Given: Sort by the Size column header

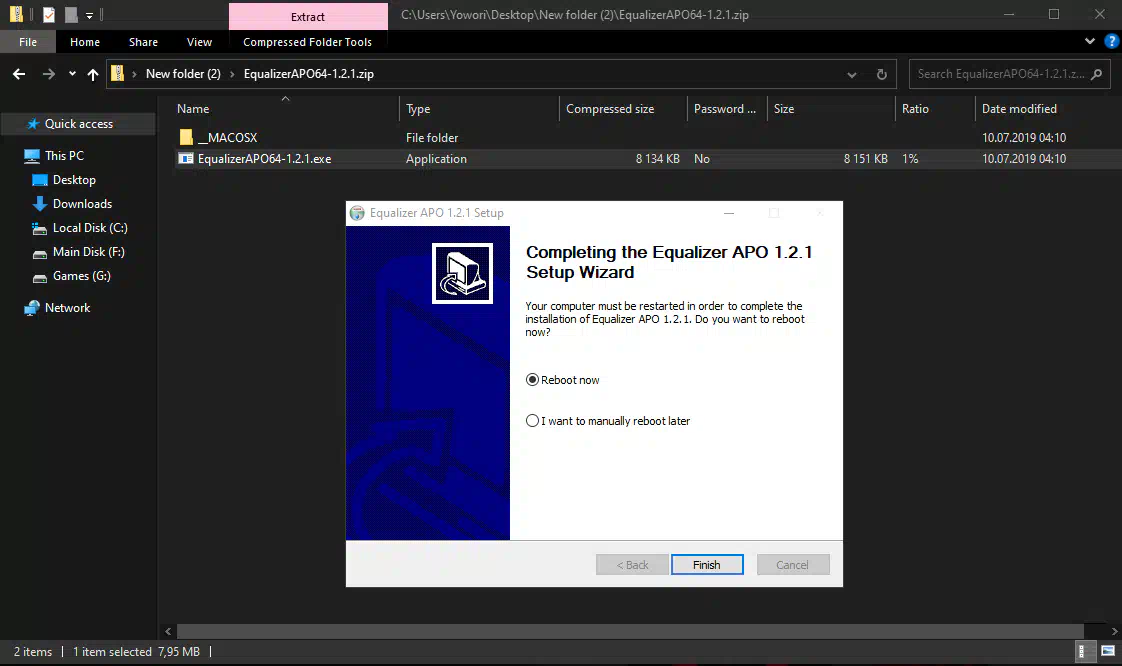Looking at the screenshot, I should [831, 109].
